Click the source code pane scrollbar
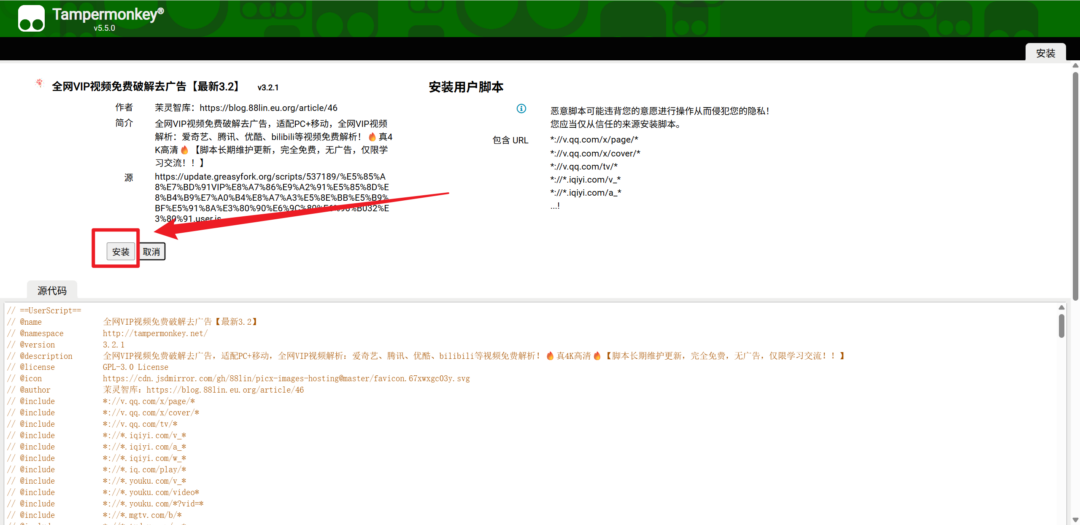 pyautogui.click(x=1061, y=325)
